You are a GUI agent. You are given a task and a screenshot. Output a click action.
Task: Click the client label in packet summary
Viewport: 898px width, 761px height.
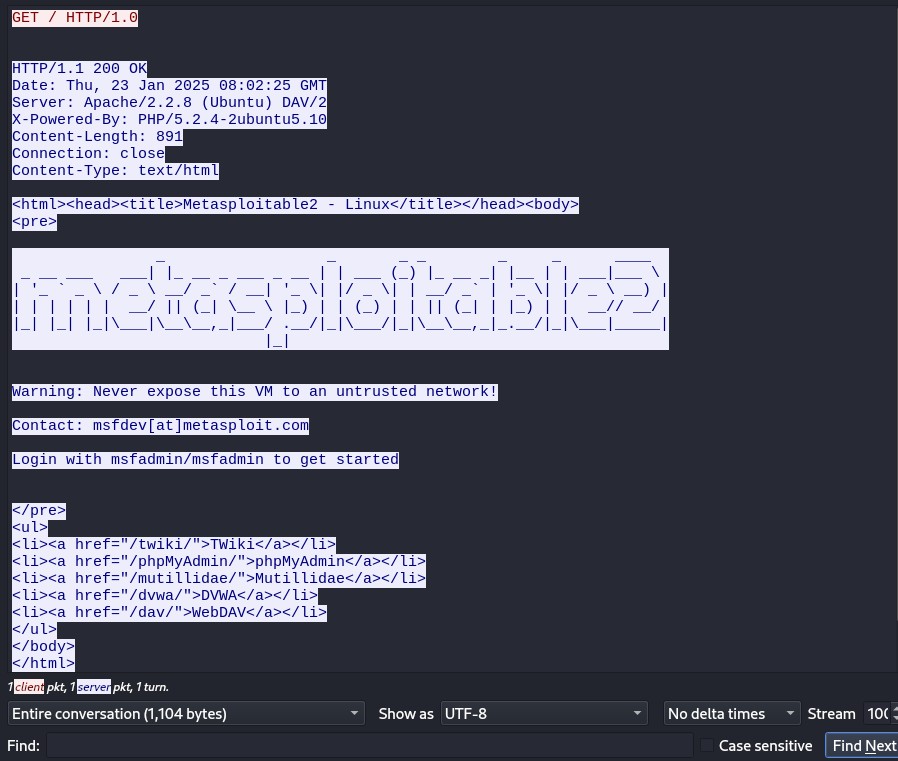coord(29,687)
